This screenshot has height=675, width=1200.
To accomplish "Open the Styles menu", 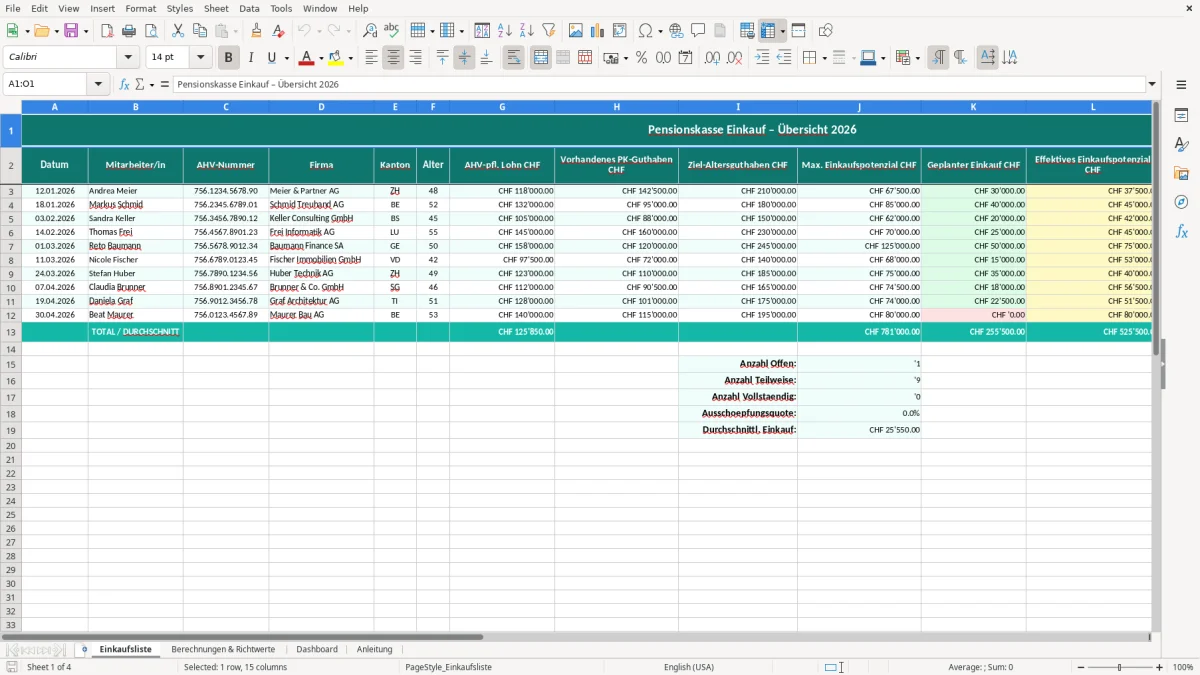I will tap(180, 8).
